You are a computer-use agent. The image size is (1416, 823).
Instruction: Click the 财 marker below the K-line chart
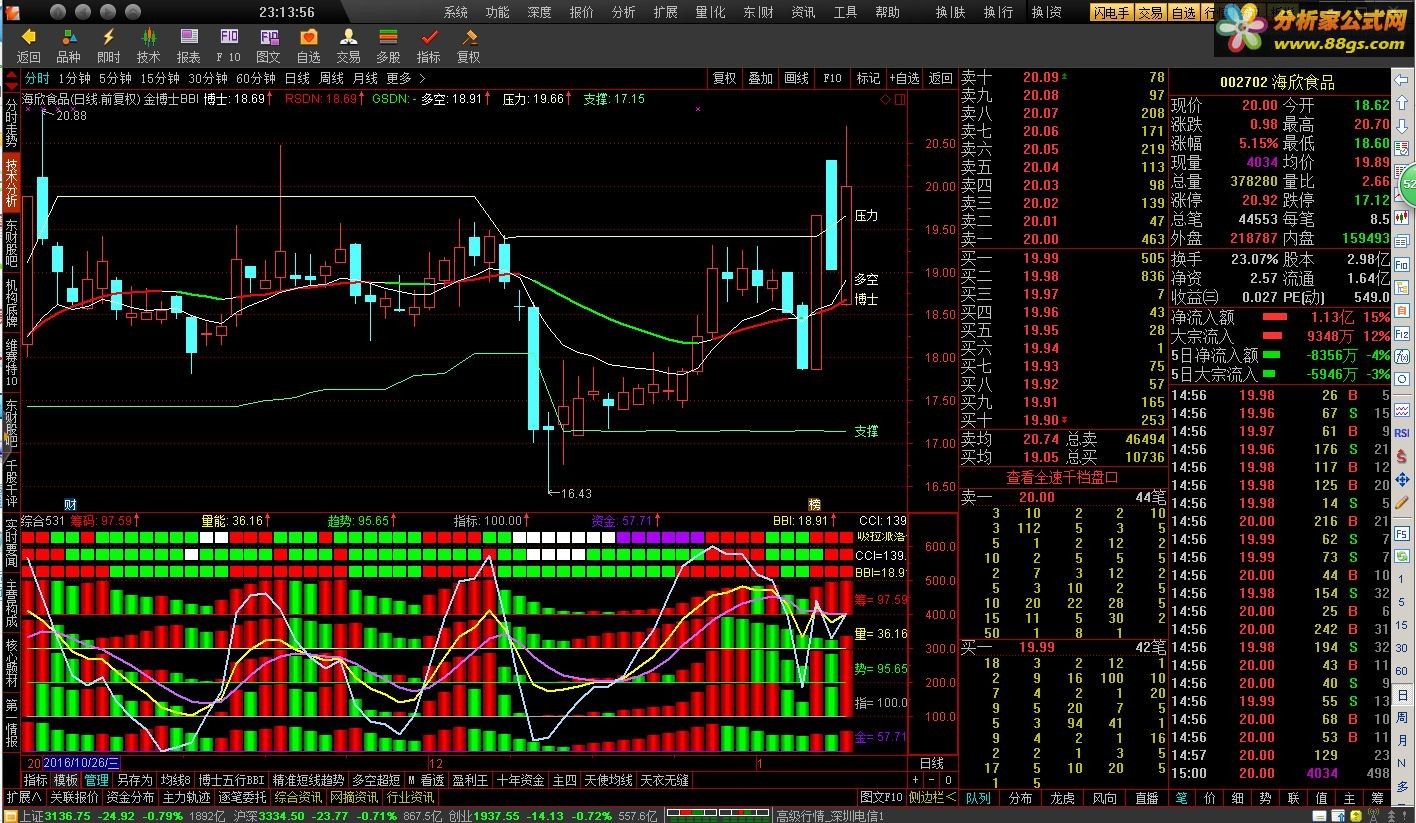point(70,504)
